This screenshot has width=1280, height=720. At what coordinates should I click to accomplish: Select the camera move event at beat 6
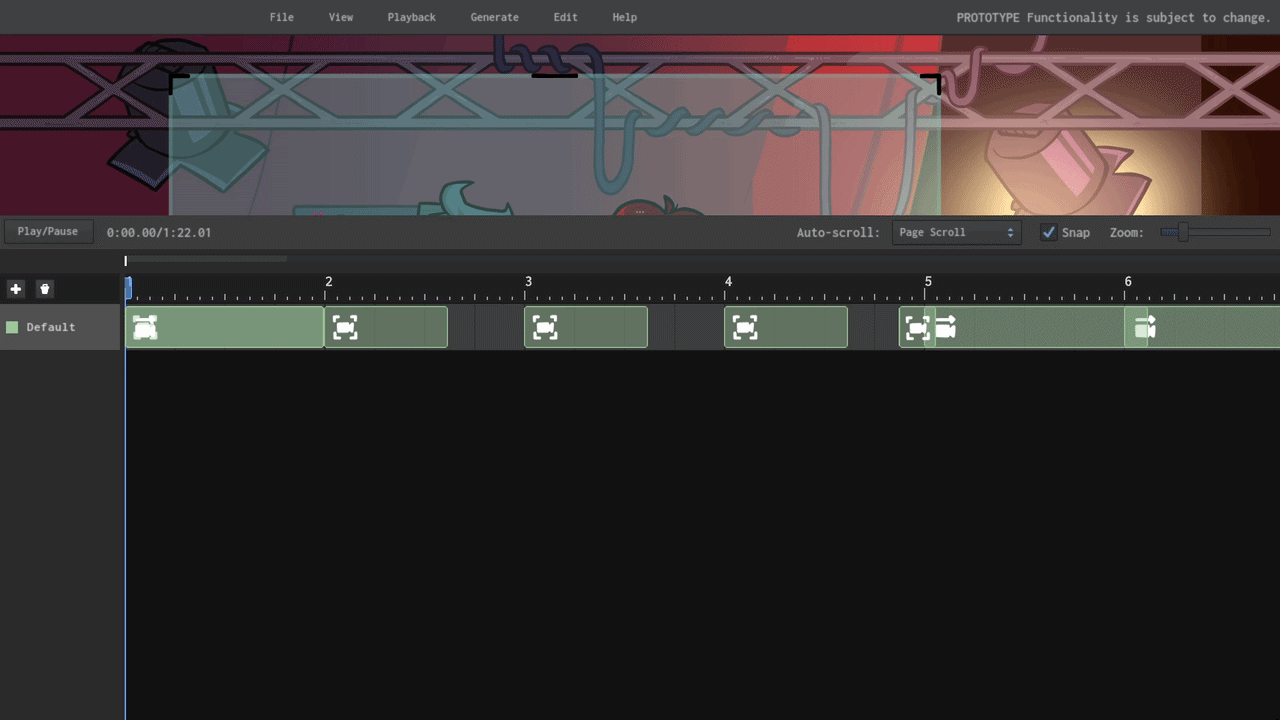click(x=1146, y=327)
